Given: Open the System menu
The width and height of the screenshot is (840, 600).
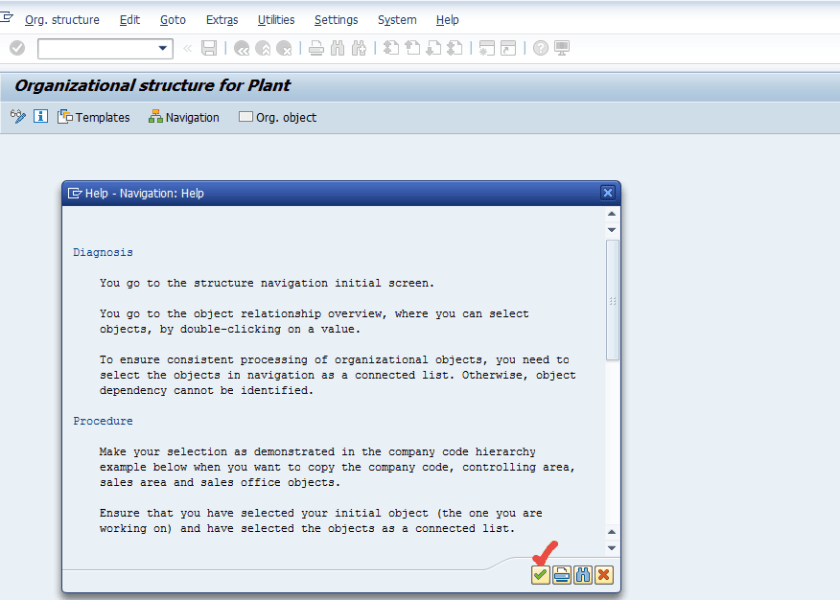Looking at the screenshot, I should [x=397, y=20].
